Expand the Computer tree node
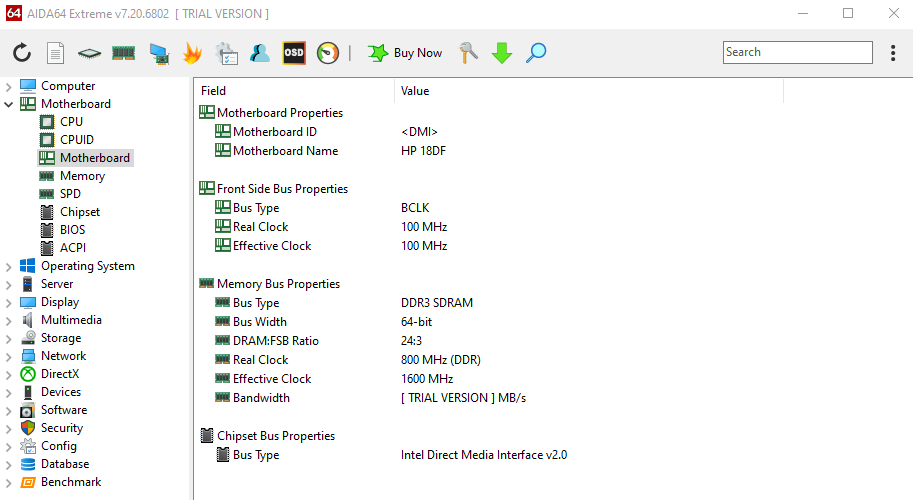 (x=8, y=87)
